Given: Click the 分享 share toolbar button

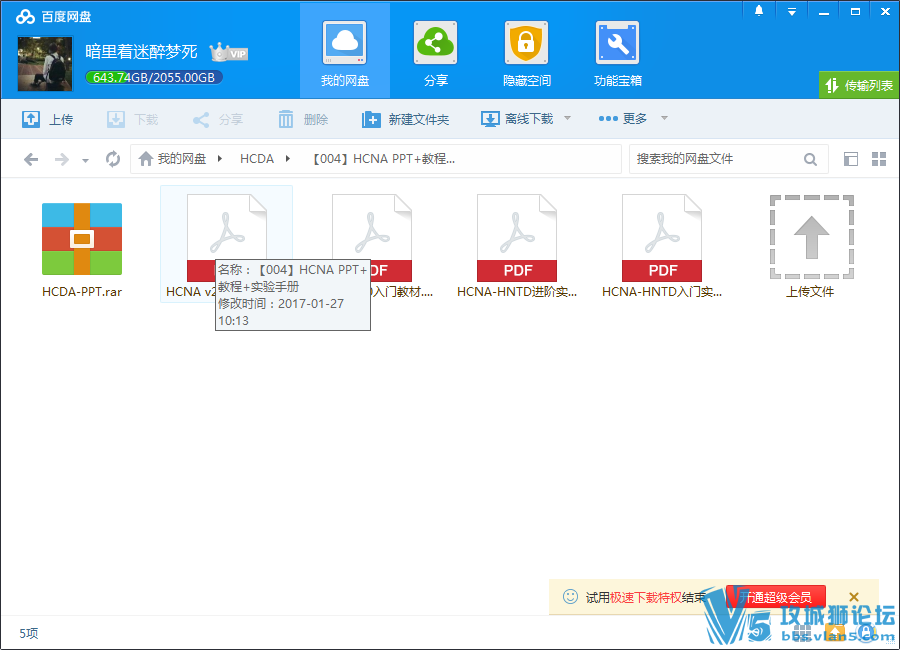Looking at the screenshot, I should click(x=218, y=119).
